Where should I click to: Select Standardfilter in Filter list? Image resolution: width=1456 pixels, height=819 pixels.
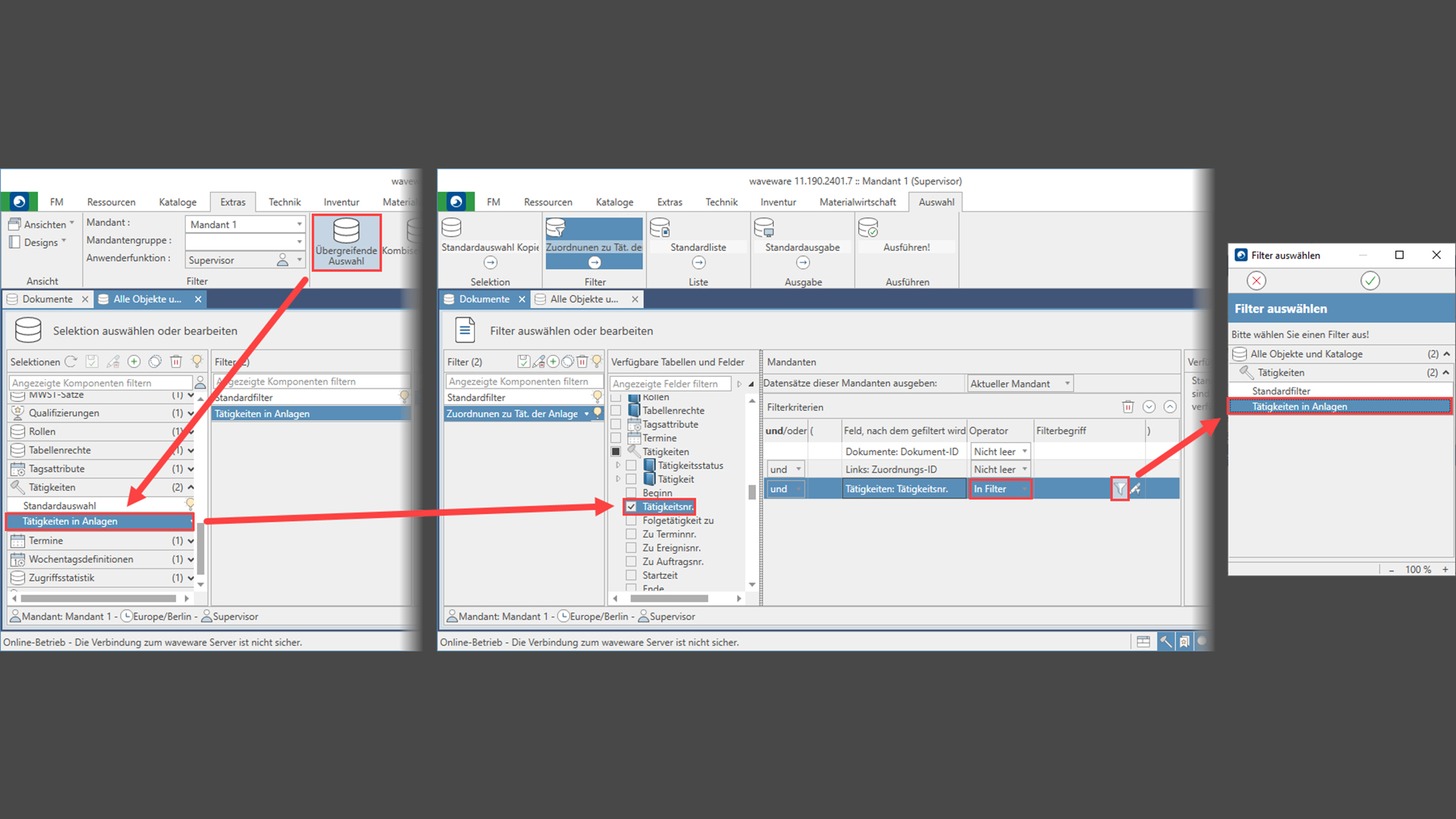pyautogui.click(x=477, y=397)
